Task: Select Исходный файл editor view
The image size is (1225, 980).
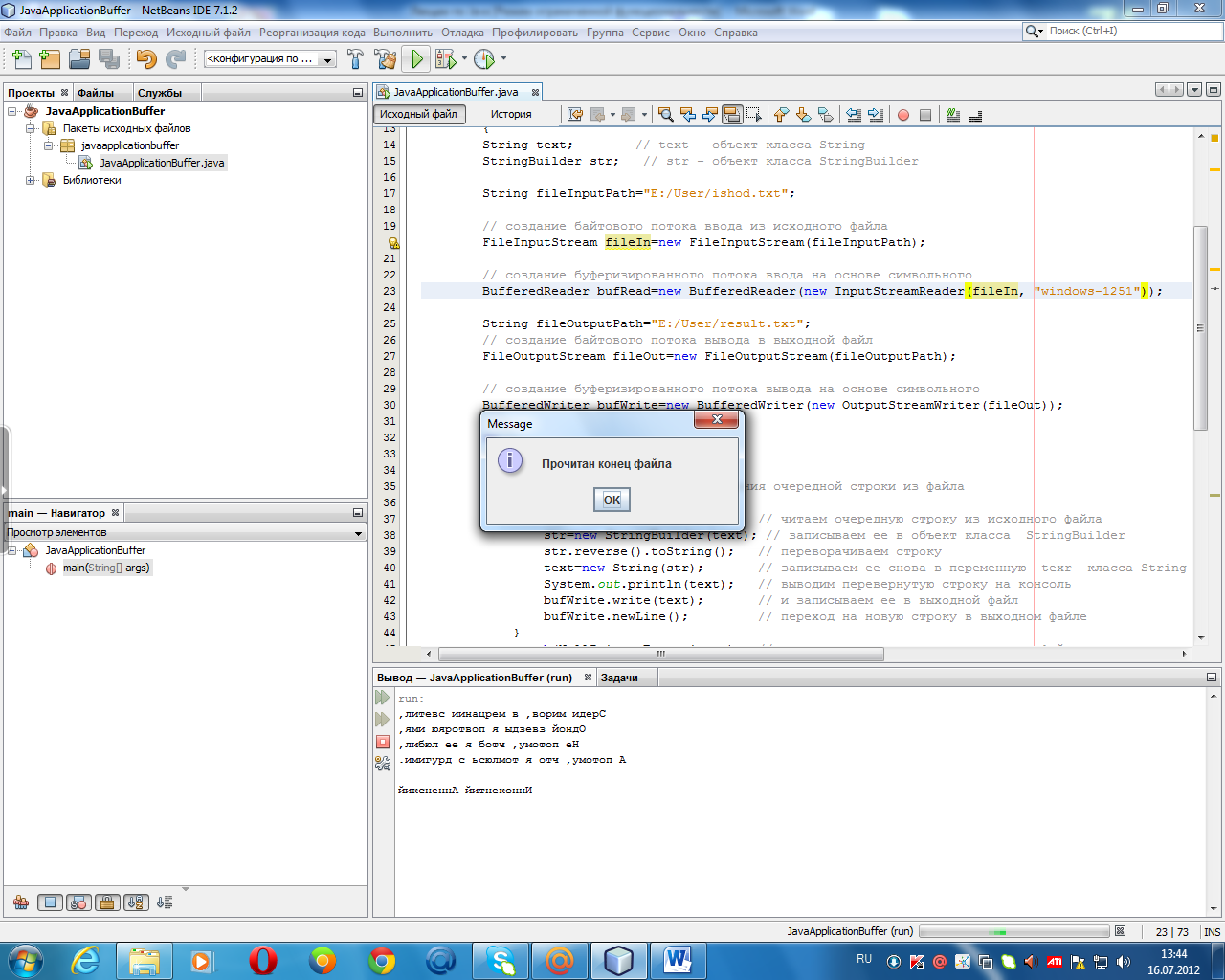Action: click(x=419, y=114)
